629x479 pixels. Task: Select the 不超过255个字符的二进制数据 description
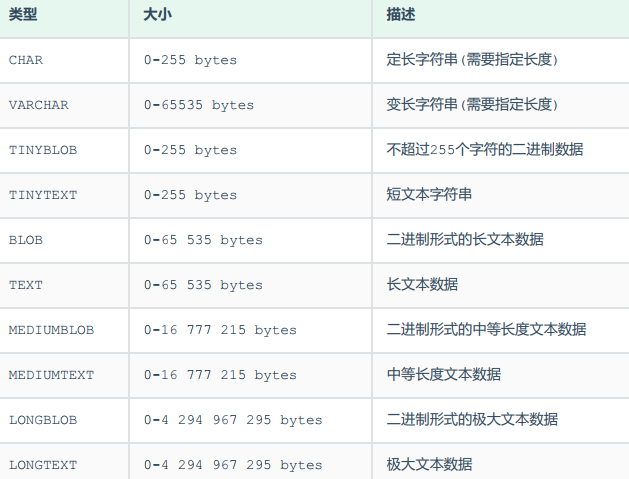point(485,150)
